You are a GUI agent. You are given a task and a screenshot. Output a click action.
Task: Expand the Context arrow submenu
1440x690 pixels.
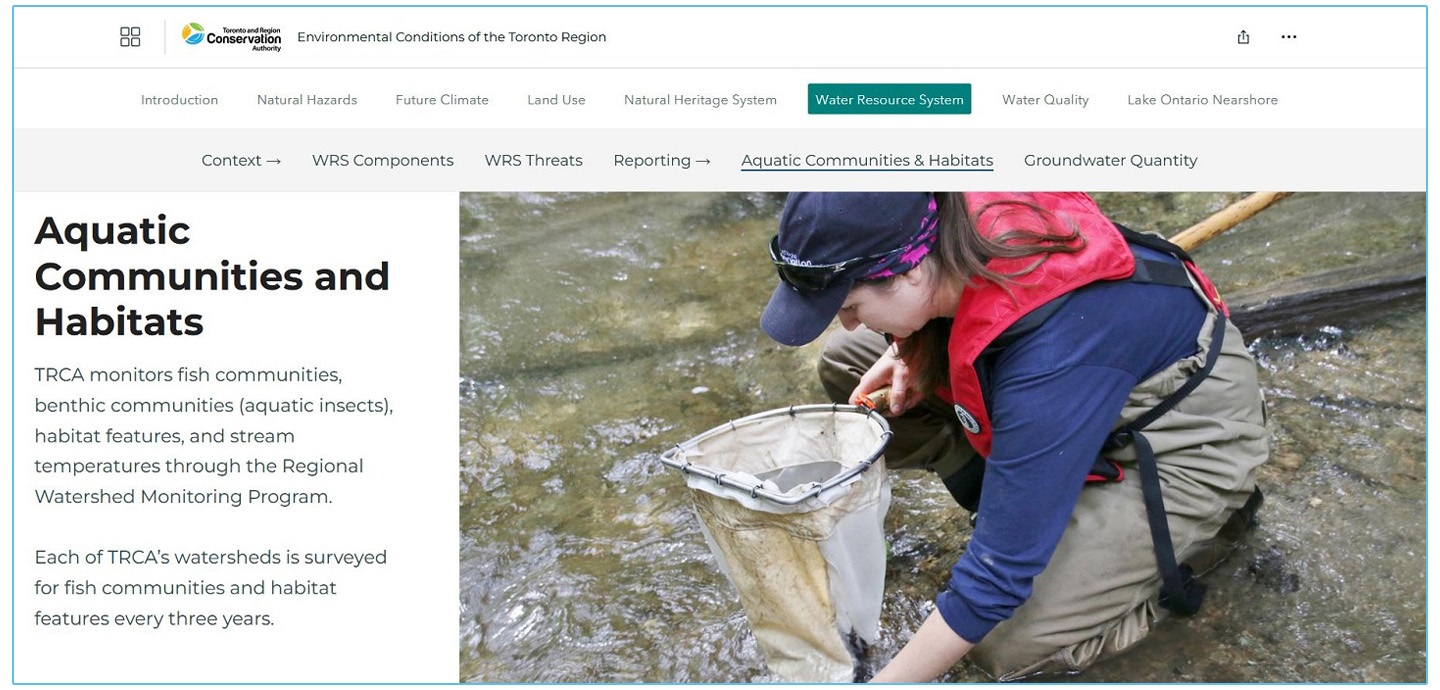[241, 160]
